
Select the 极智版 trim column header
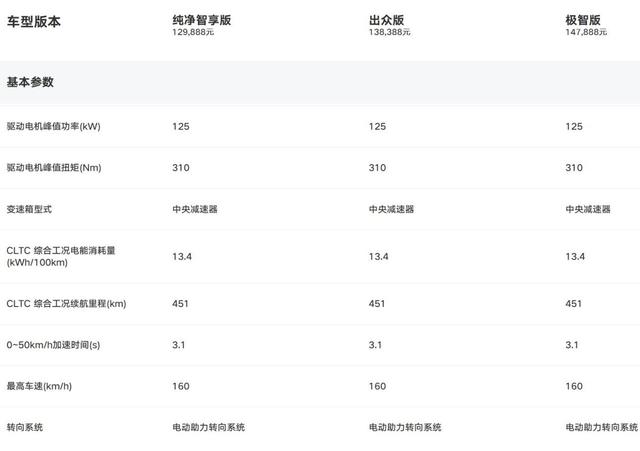tap(583, 20)
